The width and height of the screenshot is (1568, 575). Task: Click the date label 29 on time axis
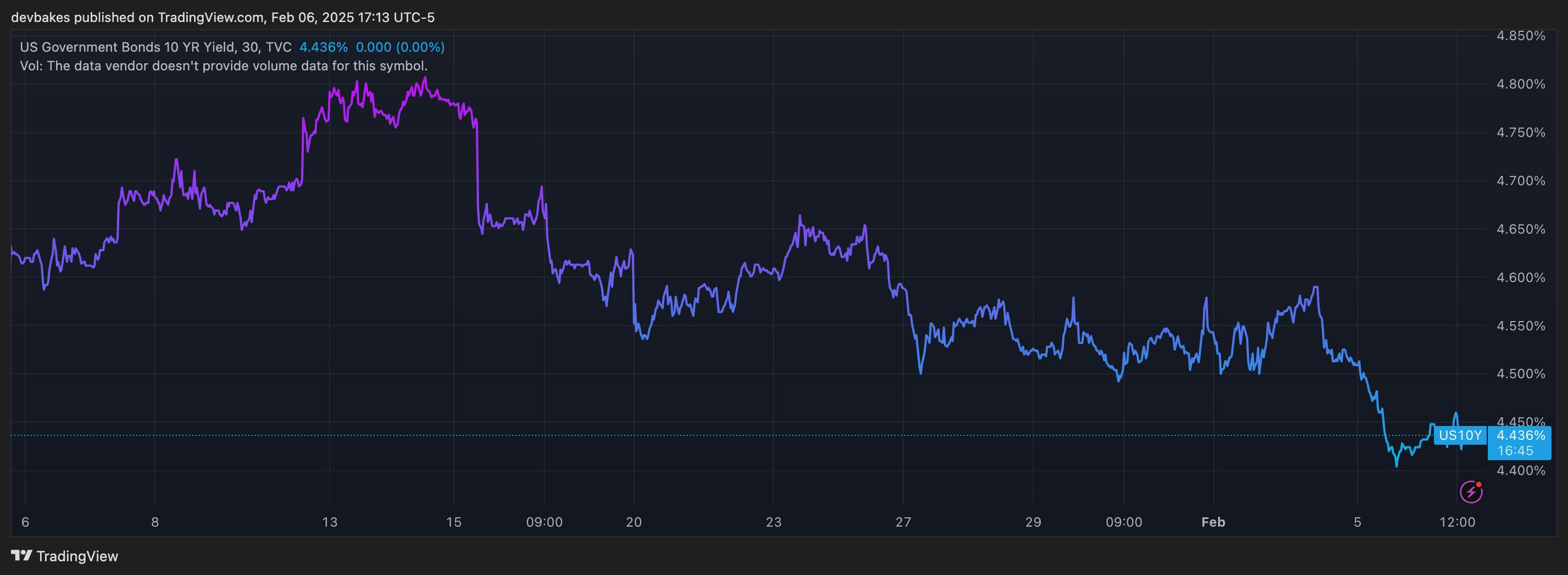click(x=1033, y=522)
